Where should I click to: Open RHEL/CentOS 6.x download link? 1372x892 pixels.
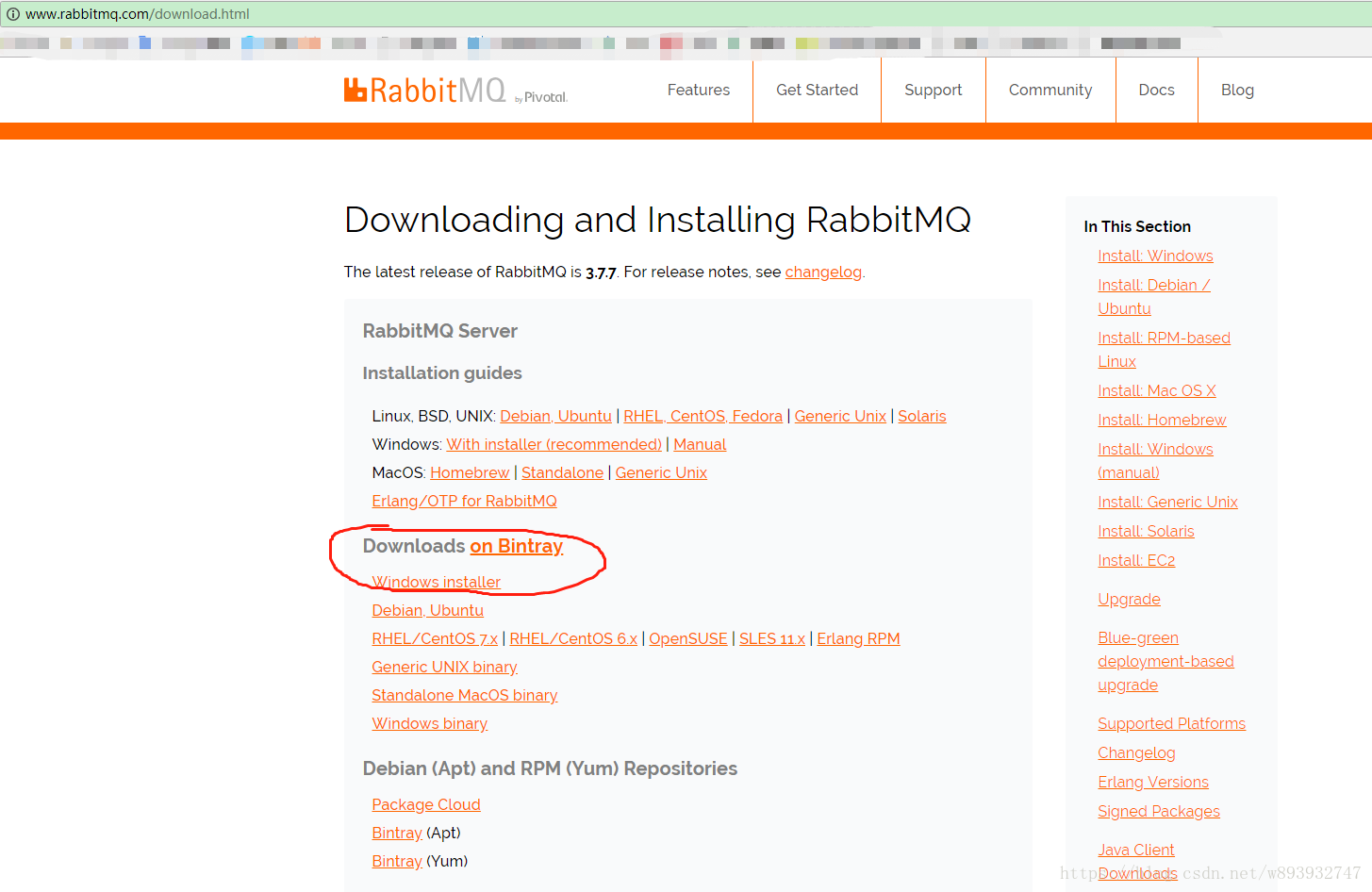coord(573,638)
